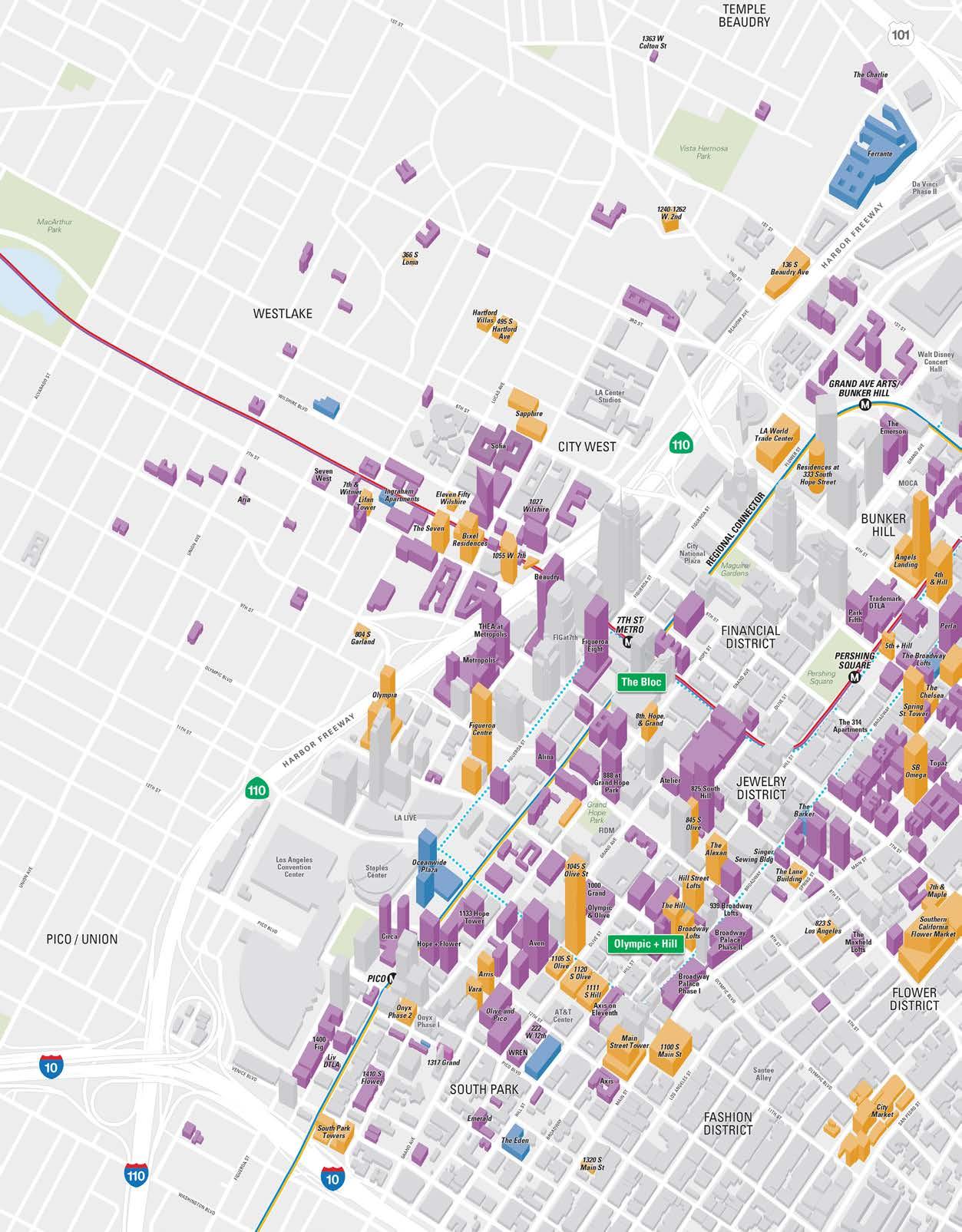This screenshot has width=962, height=1232.
Task: Select The Charlie building label
Action: (871, 74)
